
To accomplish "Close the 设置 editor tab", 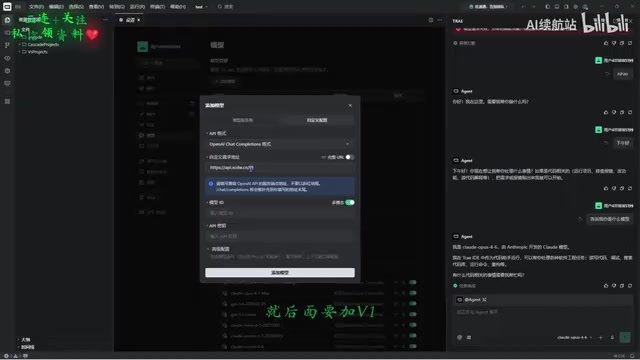I will [x=139, y=20].
